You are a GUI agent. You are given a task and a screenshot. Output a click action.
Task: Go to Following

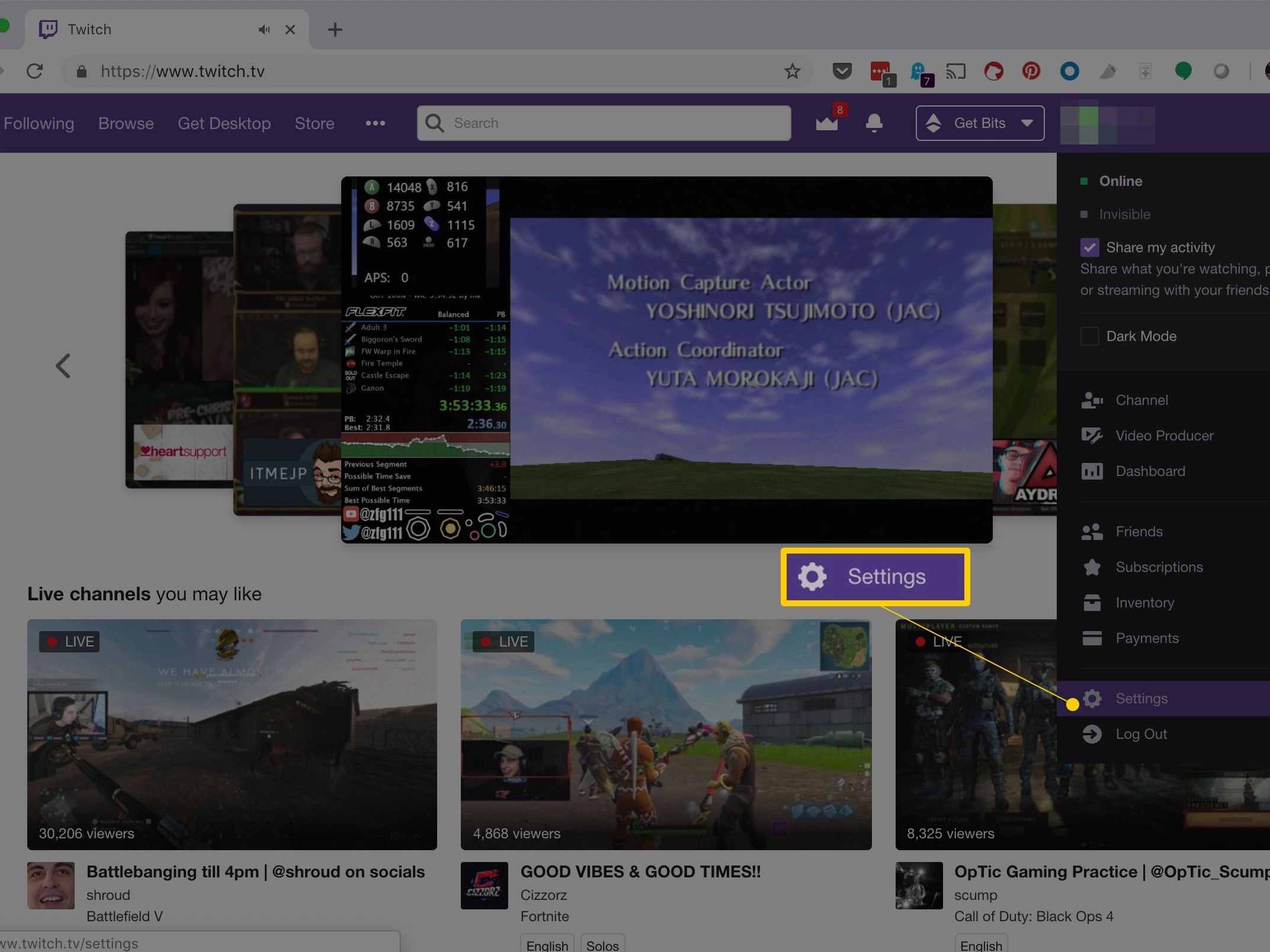point(39,123)
